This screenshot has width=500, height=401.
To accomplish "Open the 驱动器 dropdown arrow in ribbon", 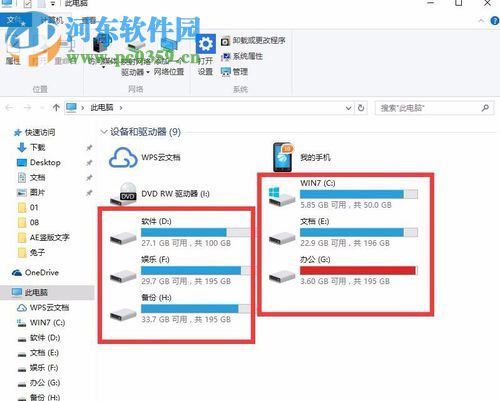I will tap(147, 72).
